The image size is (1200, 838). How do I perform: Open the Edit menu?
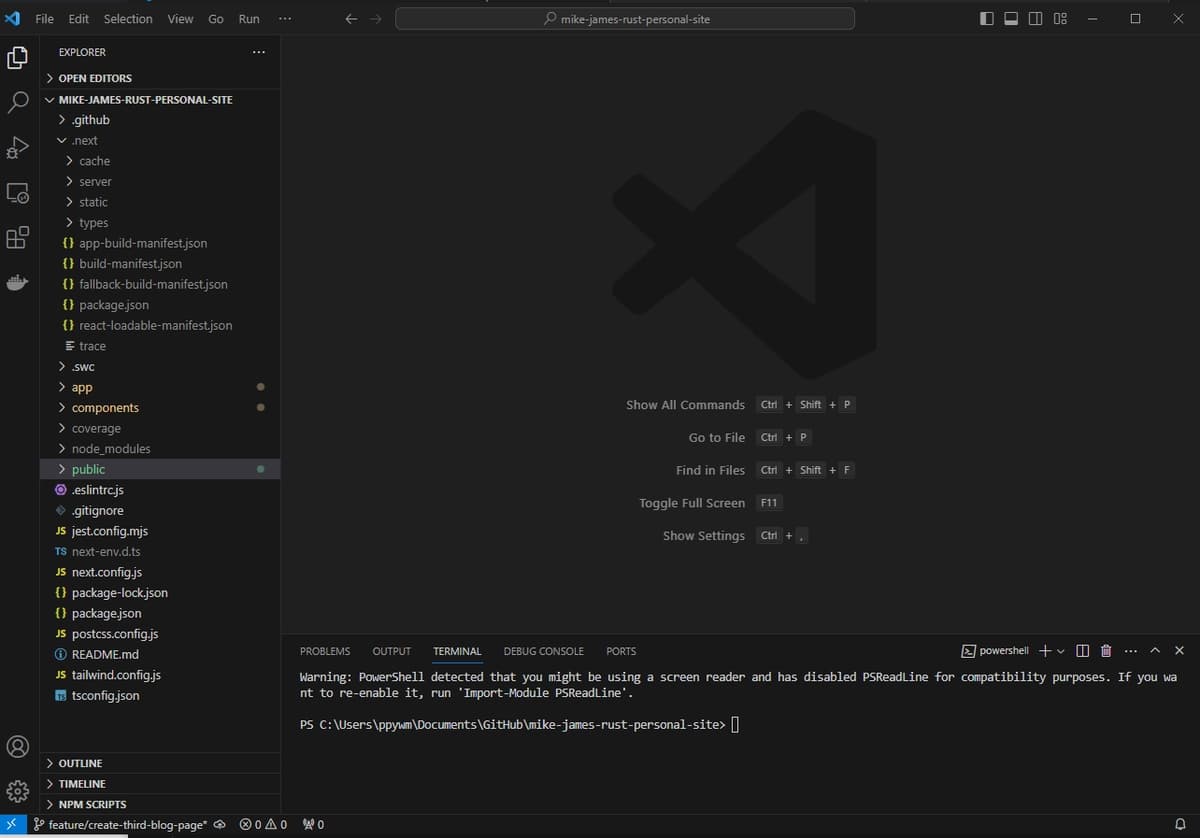point(79,19)
